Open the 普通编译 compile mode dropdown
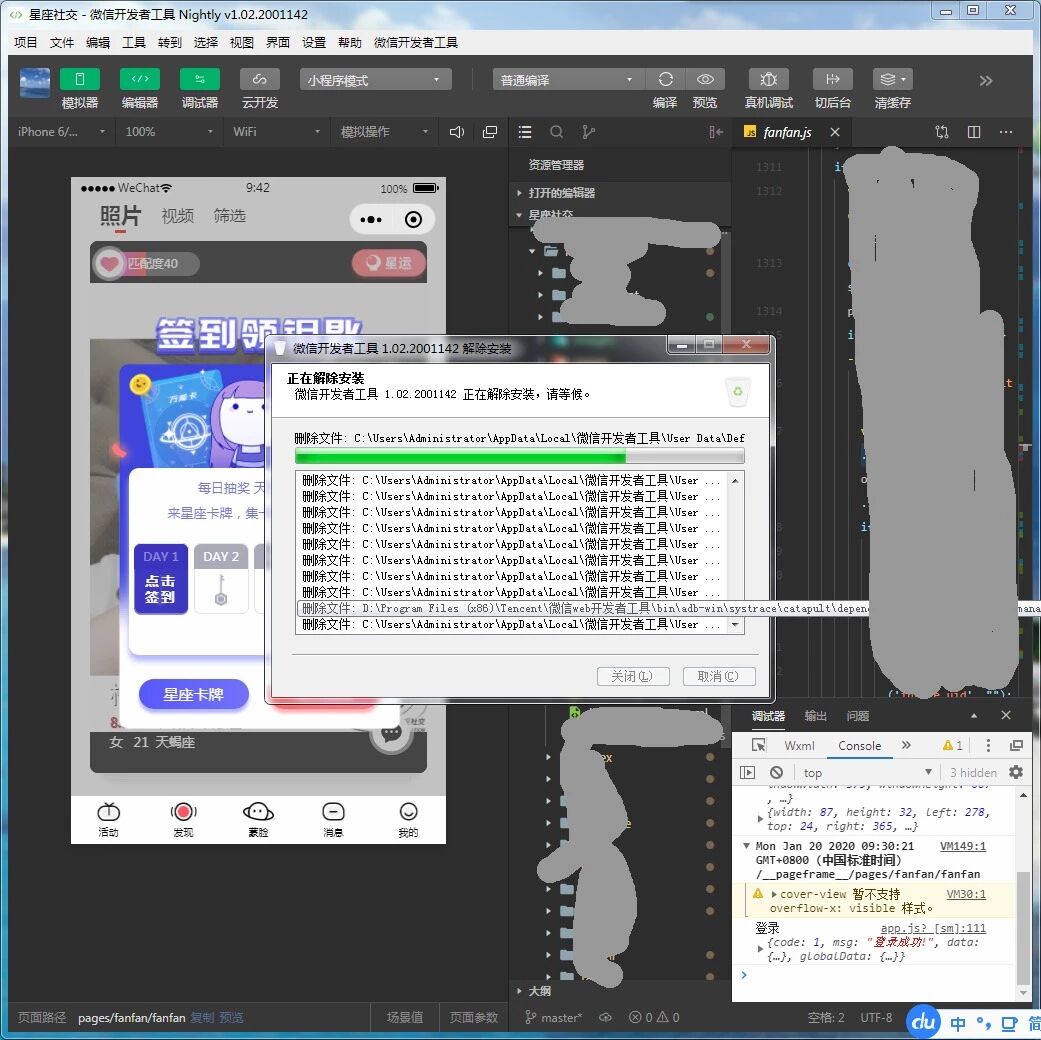Viewport: 1041px width, 1040px height. coord(568,80)
